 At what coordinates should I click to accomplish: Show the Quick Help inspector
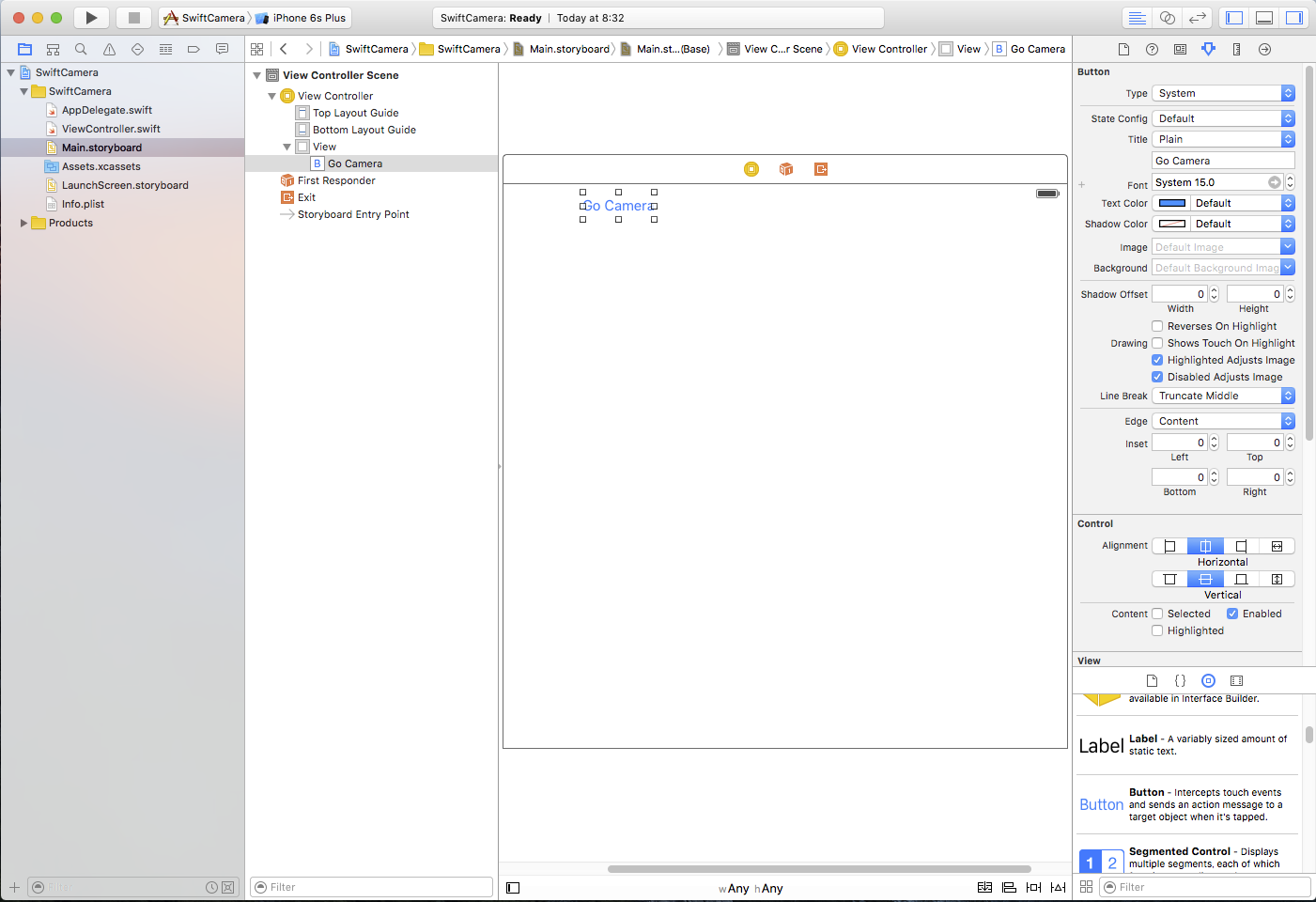coord(1152,49)
